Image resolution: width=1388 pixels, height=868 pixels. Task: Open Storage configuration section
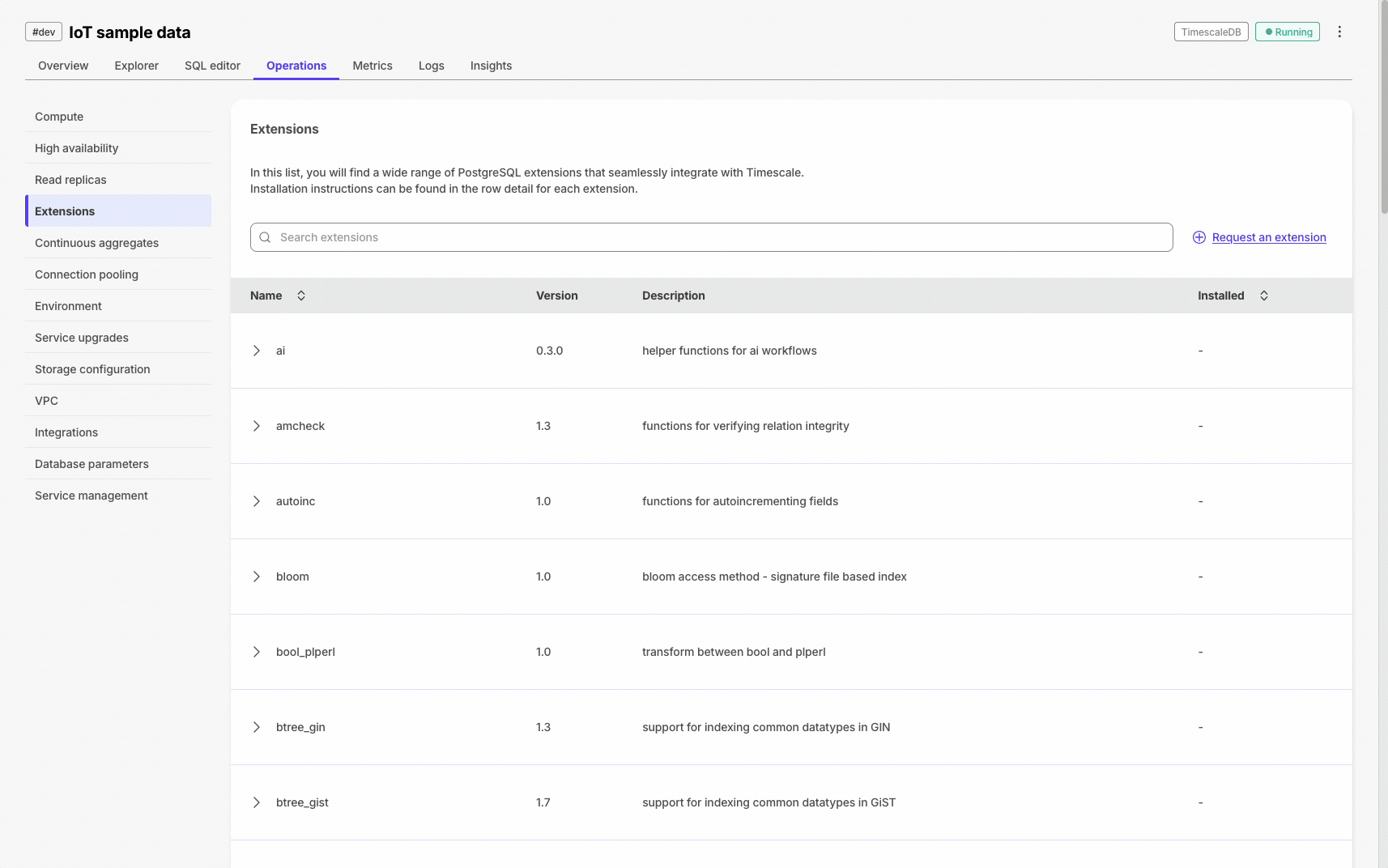coord(118,369)
